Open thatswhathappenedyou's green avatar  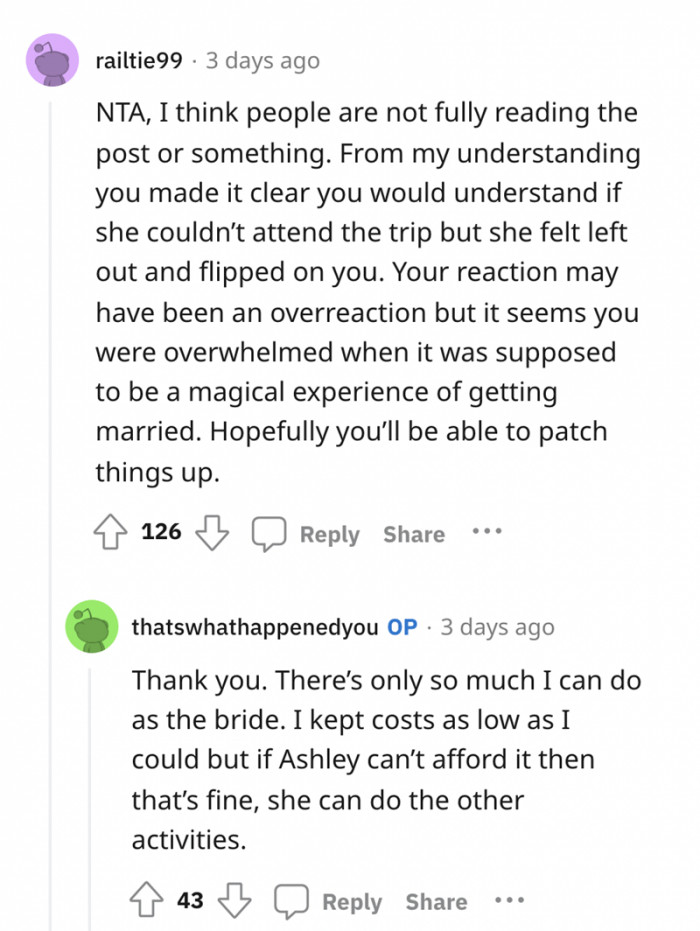click(93, 627)
